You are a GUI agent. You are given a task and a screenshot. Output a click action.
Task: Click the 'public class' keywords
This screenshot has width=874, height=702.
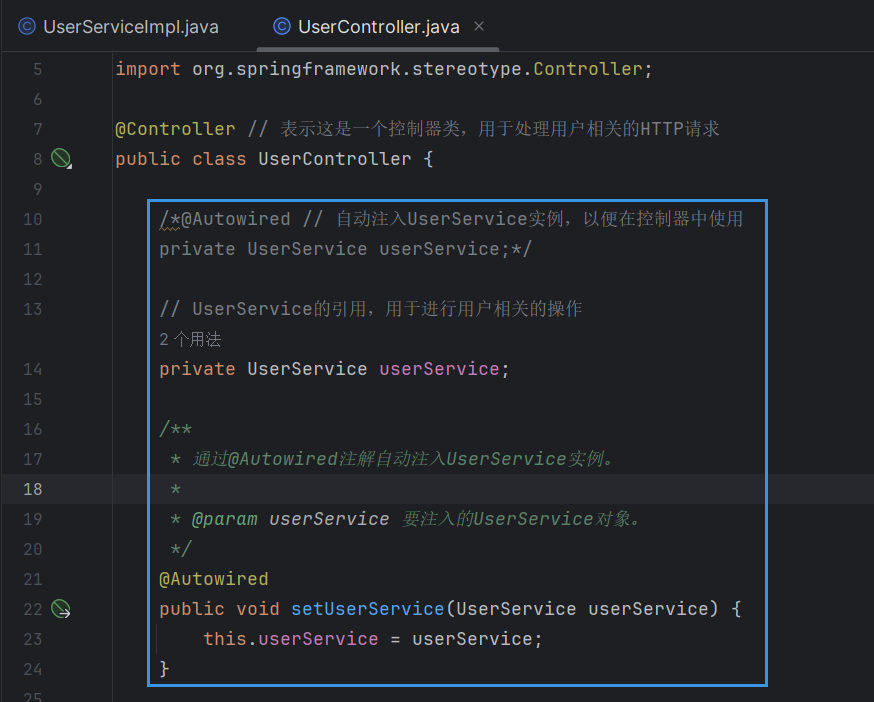point(181,159)
